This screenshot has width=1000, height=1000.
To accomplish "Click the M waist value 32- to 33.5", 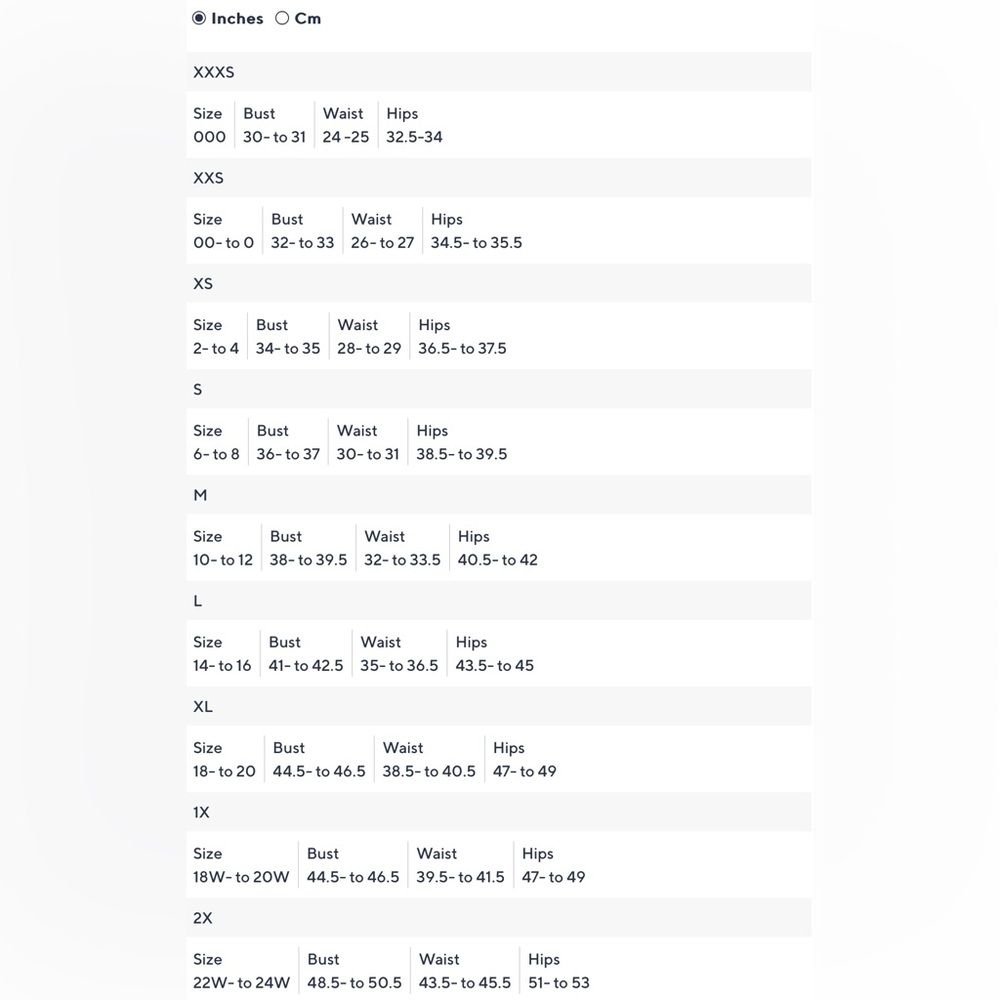I will pos(402,561).
